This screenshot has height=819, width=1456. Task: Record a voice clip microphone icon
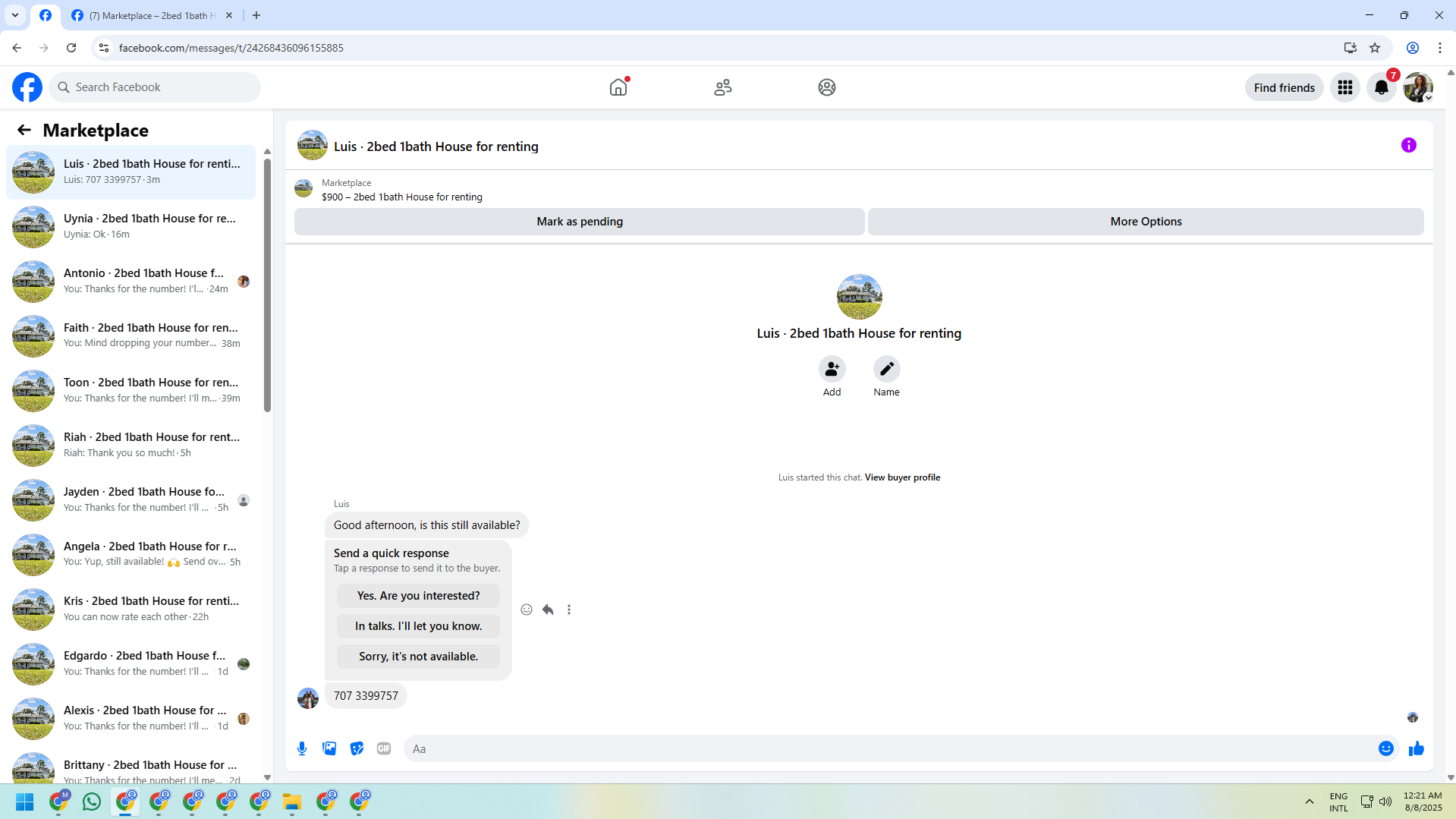point(302,748)
